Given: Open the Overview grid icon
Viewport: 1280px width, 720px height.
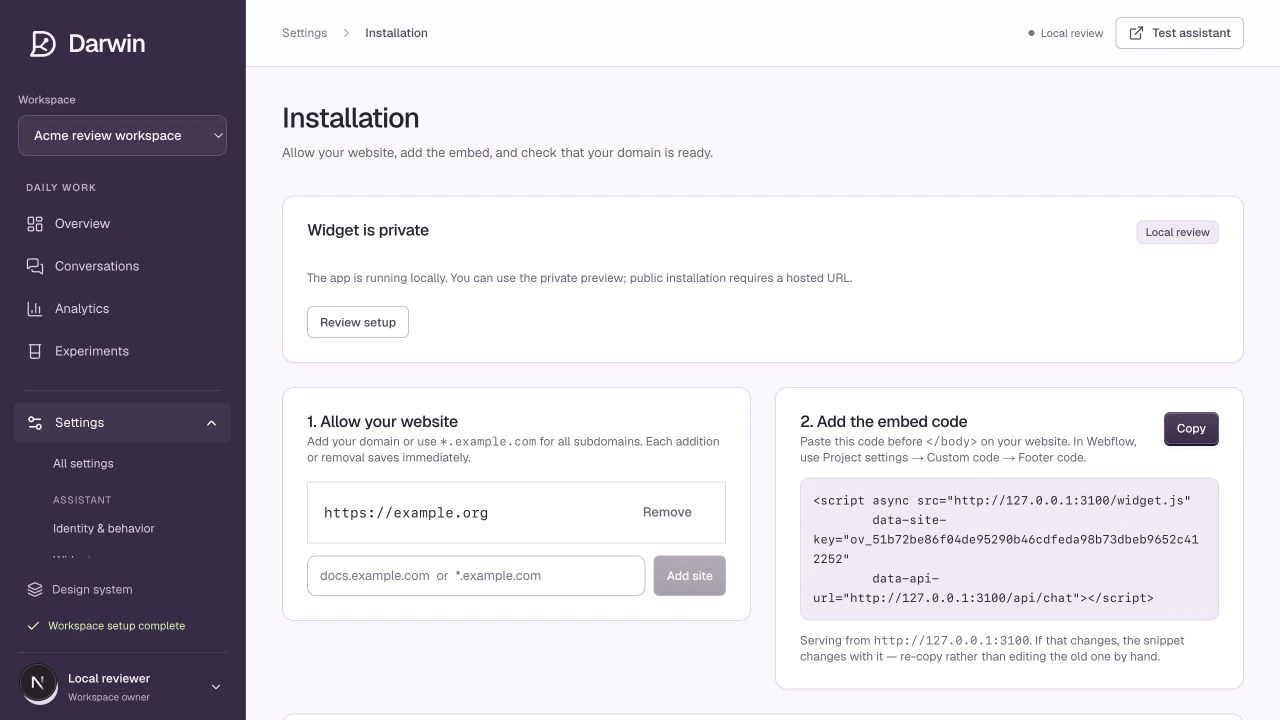Looking at the screenshot, I should 35,224.
